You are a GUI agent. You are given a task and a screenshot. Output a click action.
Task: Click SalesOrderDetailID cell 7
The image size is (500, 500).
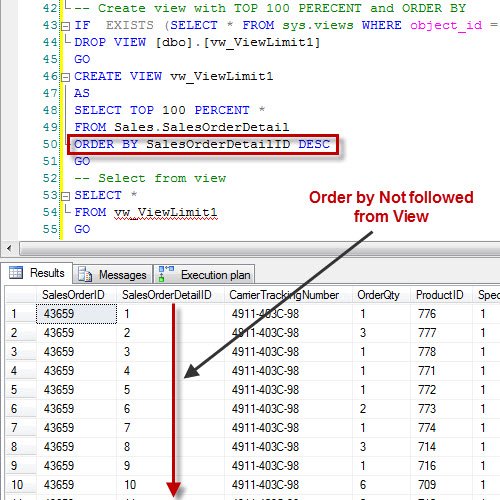[x=171, y=428]
